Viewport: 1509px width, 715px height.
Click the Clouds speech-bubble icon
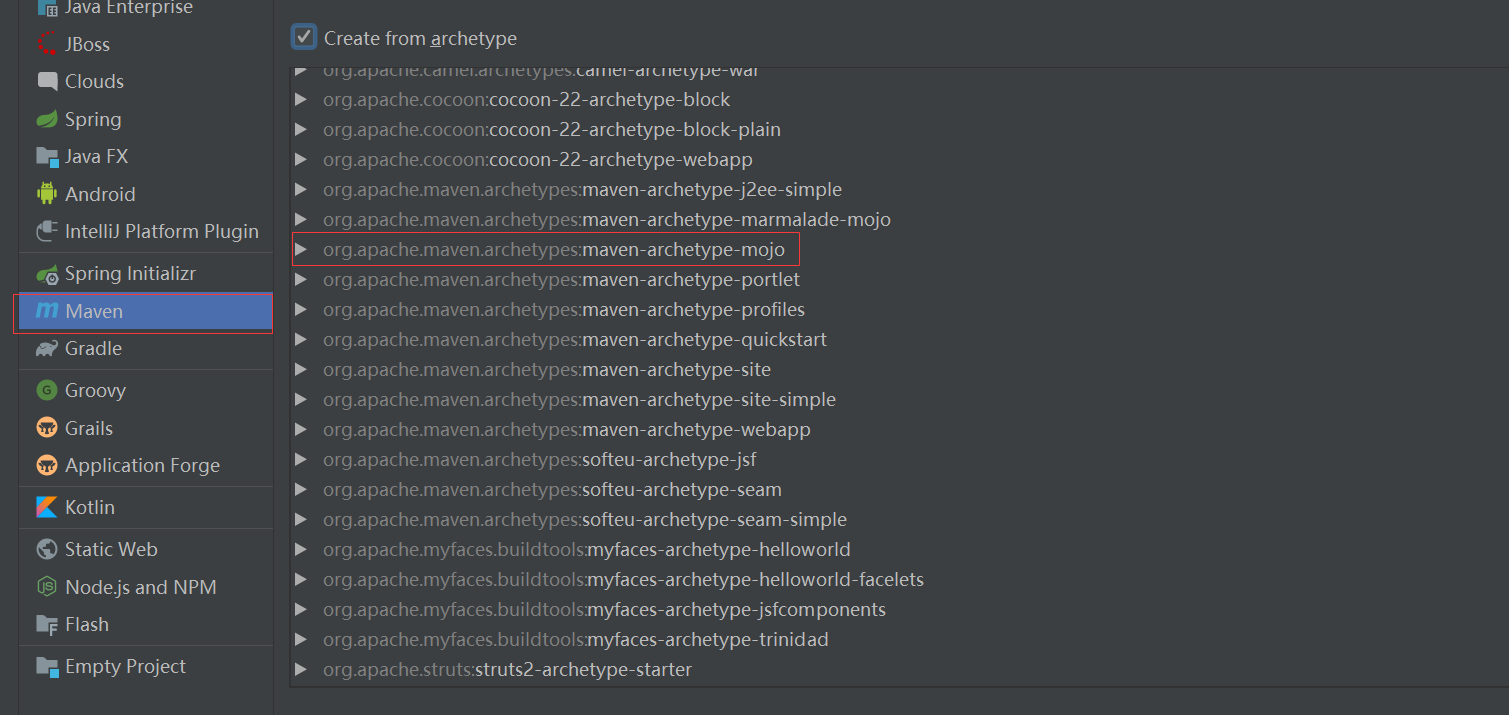(x=47, y=81)
